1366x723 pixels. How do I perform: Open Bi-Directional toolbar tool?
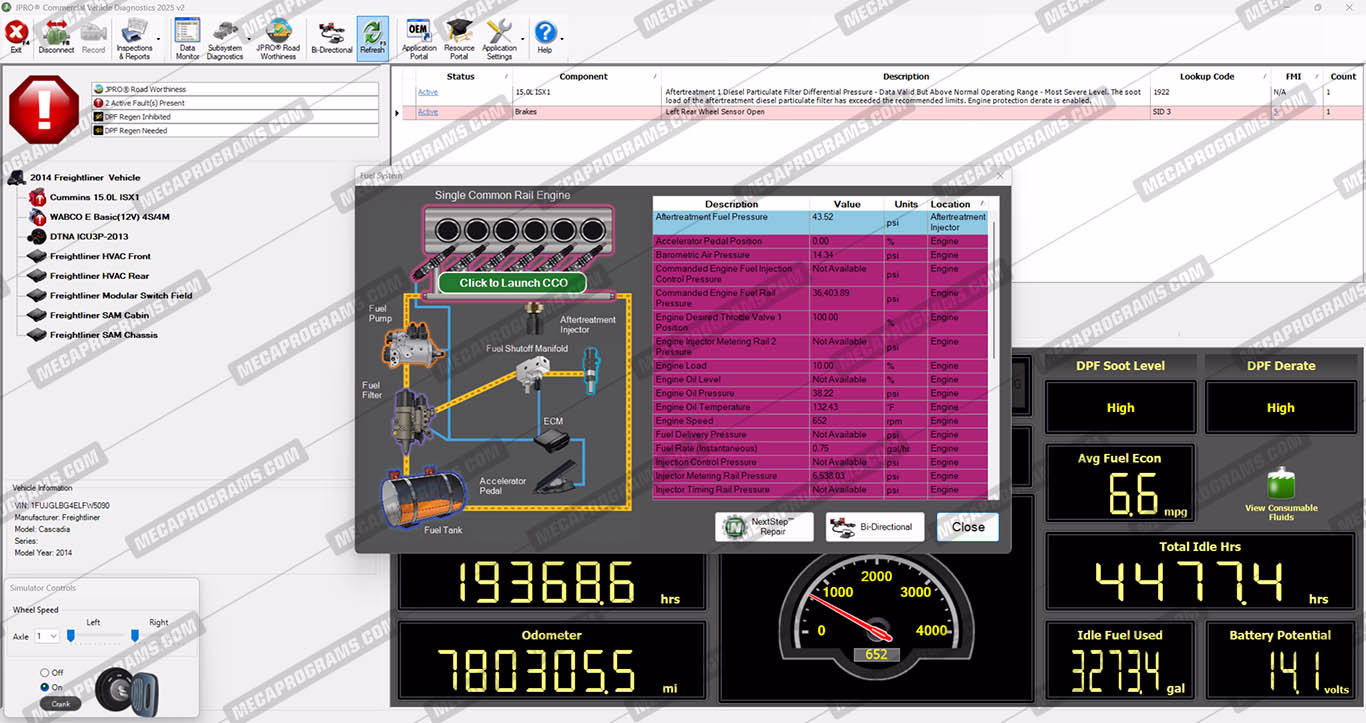click(332, 38)
